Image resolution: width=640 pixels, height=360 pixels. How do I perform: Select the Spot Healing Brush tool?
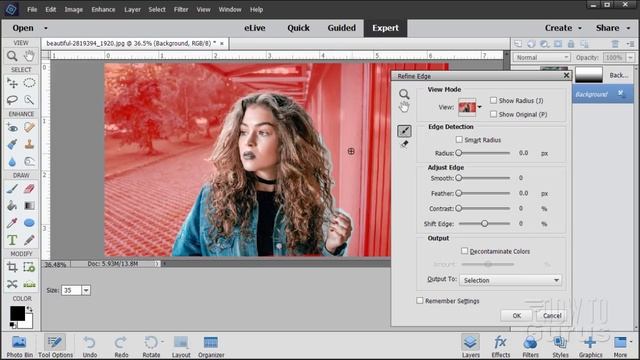[x=29, y=127]
